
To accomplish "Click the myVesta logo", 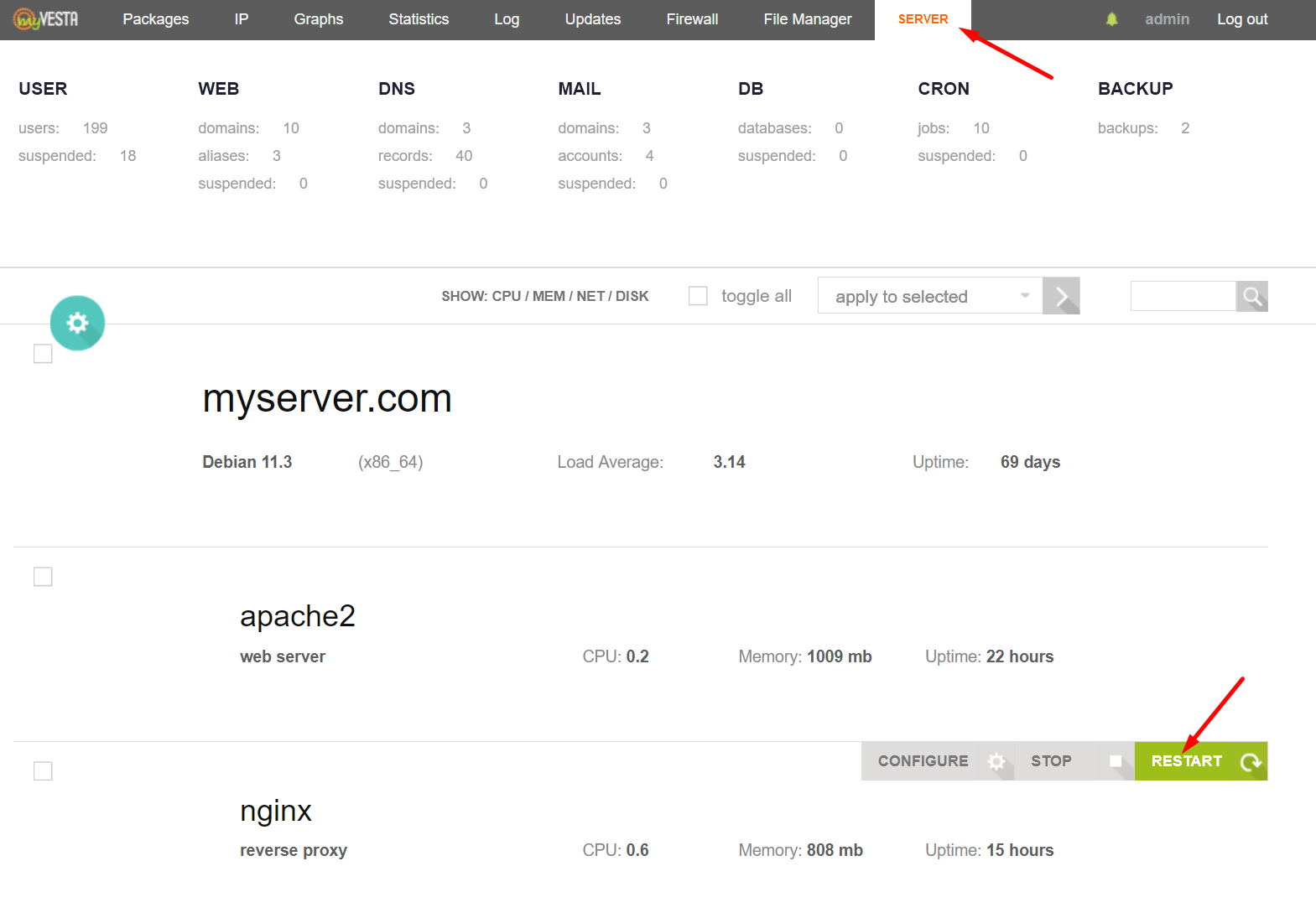I will (46, 18).
